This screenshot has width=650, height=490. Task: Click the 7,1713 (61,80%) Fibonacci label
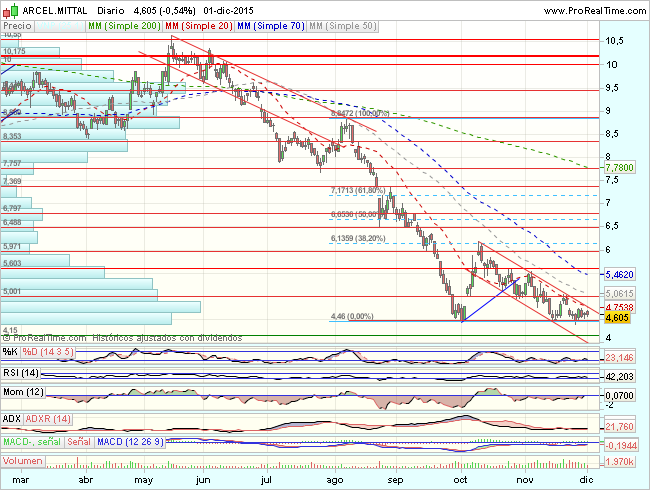pyautogui.click(x=358, y=191)
